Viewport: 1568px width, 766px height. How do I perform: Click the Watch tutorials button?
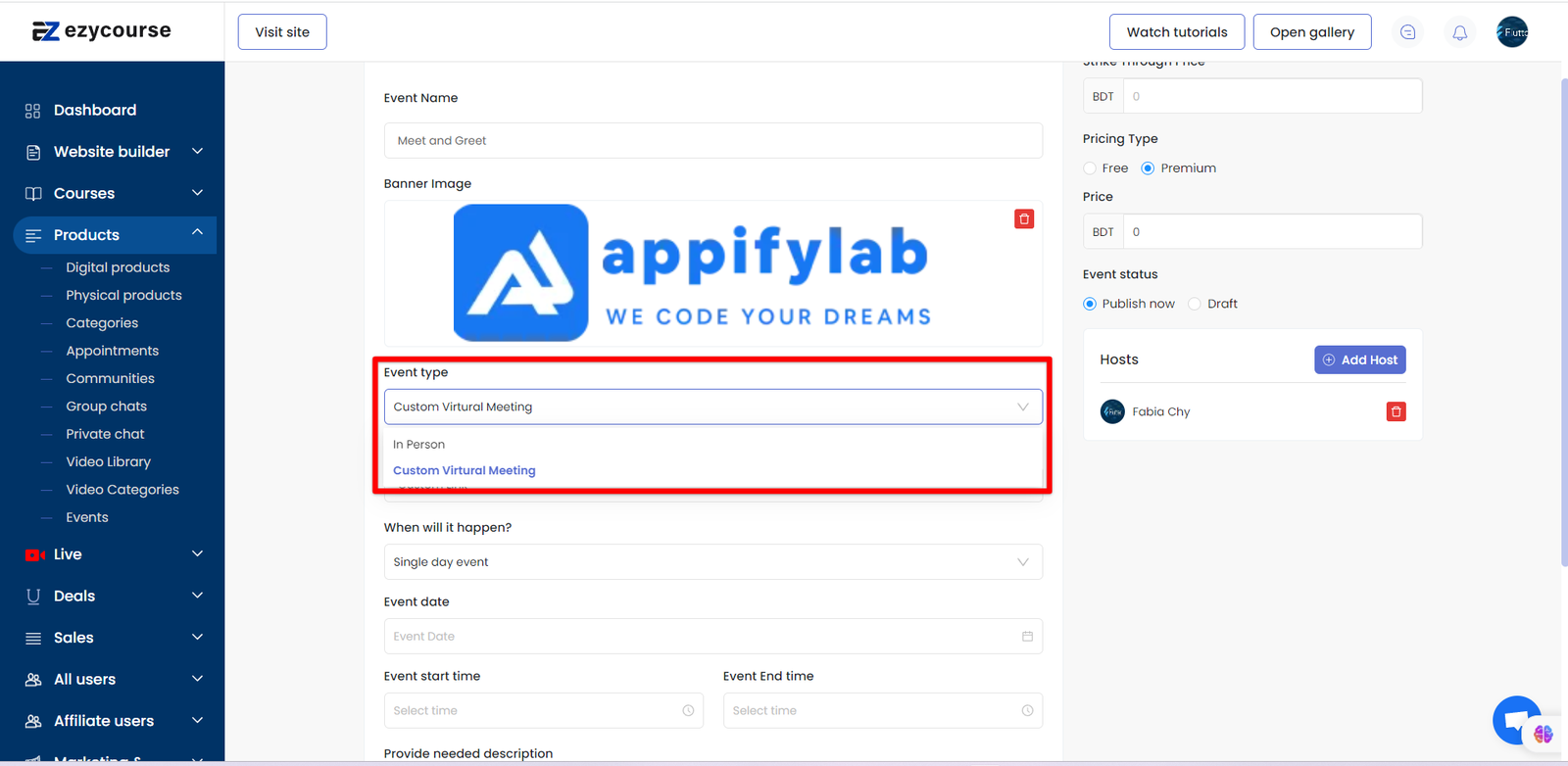point(1176,32)
